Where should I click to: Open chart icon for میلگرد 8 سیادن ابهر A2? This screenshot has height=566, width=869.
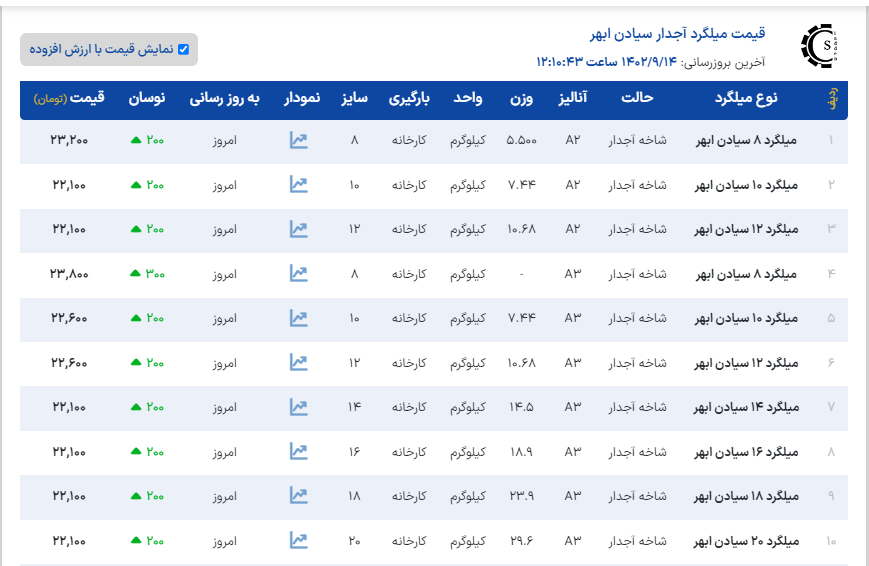click(x=298, y=140)
